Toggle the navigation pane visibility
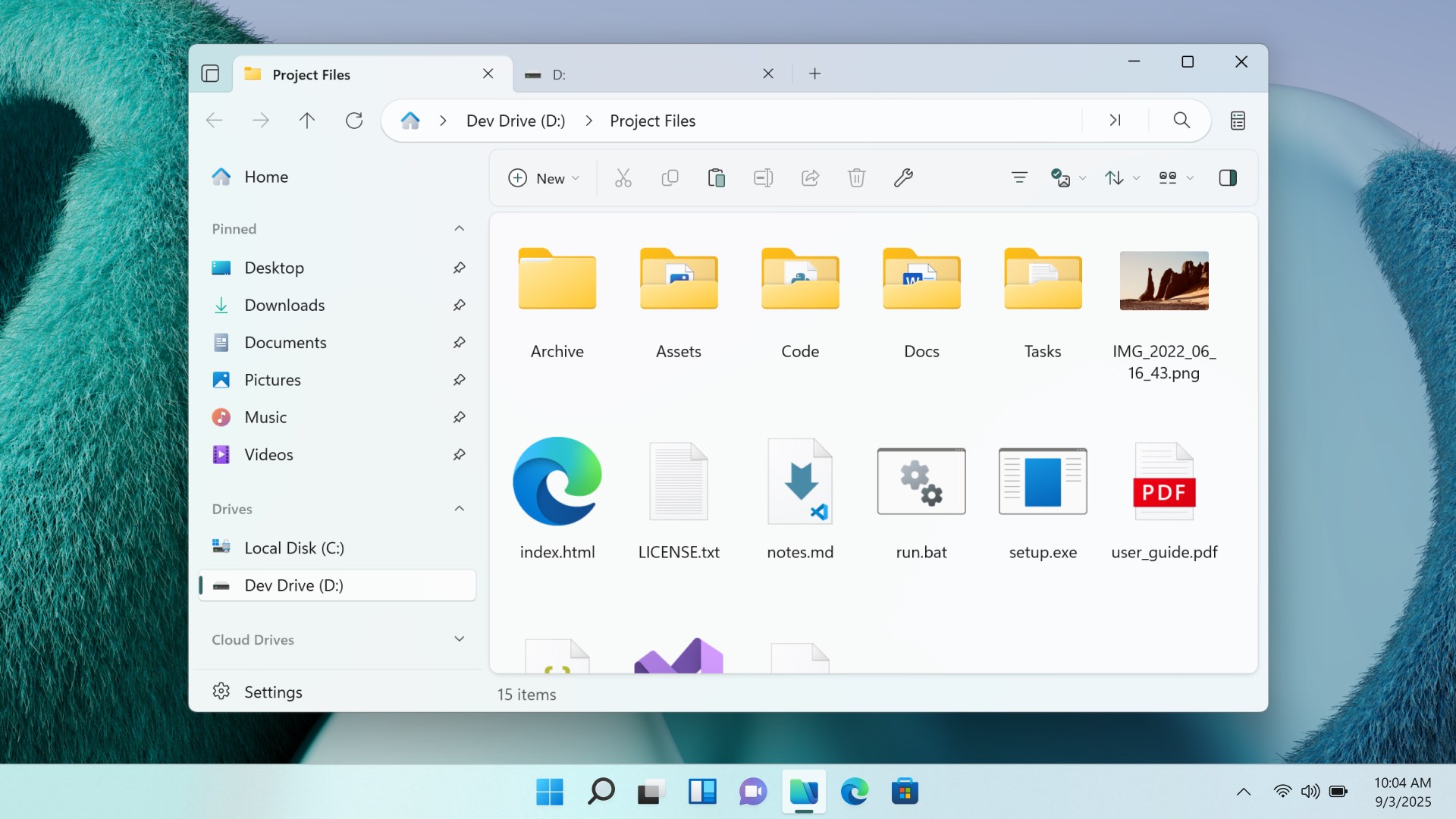 [210, 74]
